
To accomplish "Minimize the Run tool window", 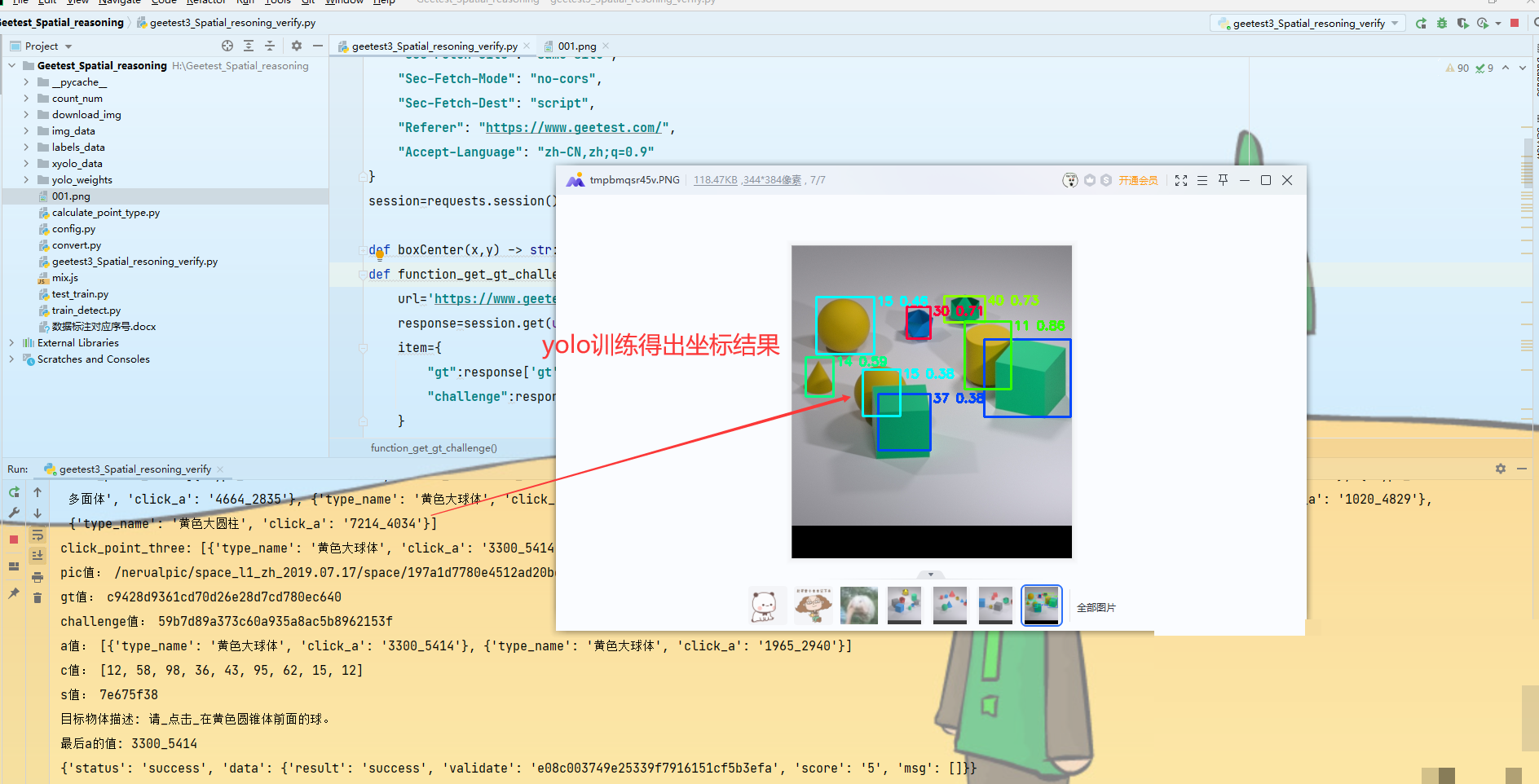I will (1522, 469).
